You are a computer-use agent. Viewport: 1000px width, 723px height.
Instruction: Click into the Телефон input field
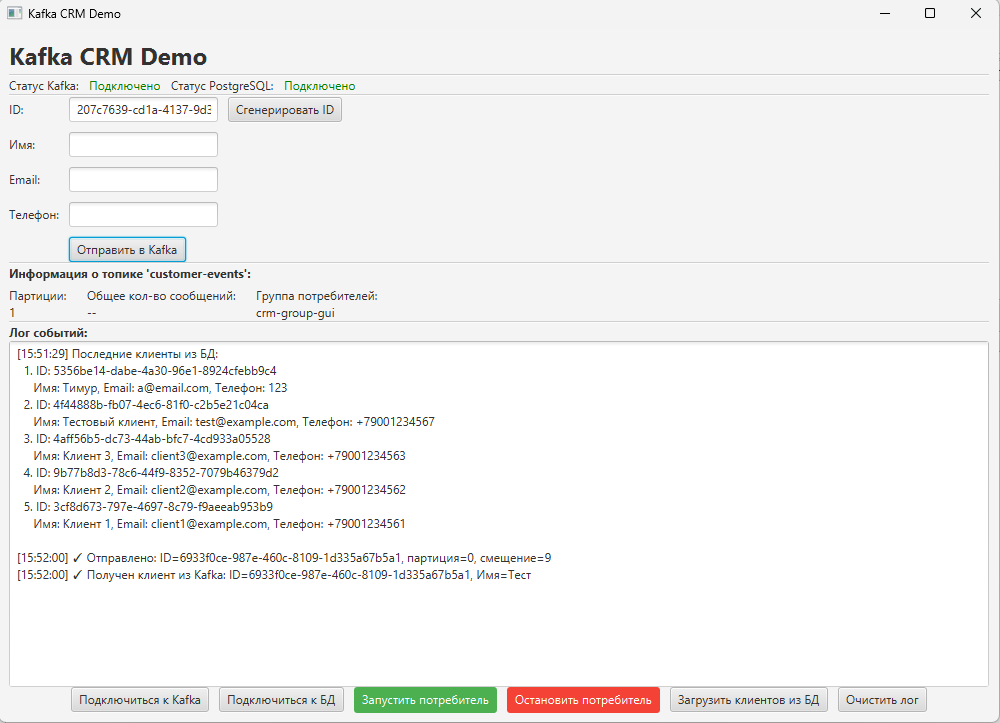coord(143,215)
